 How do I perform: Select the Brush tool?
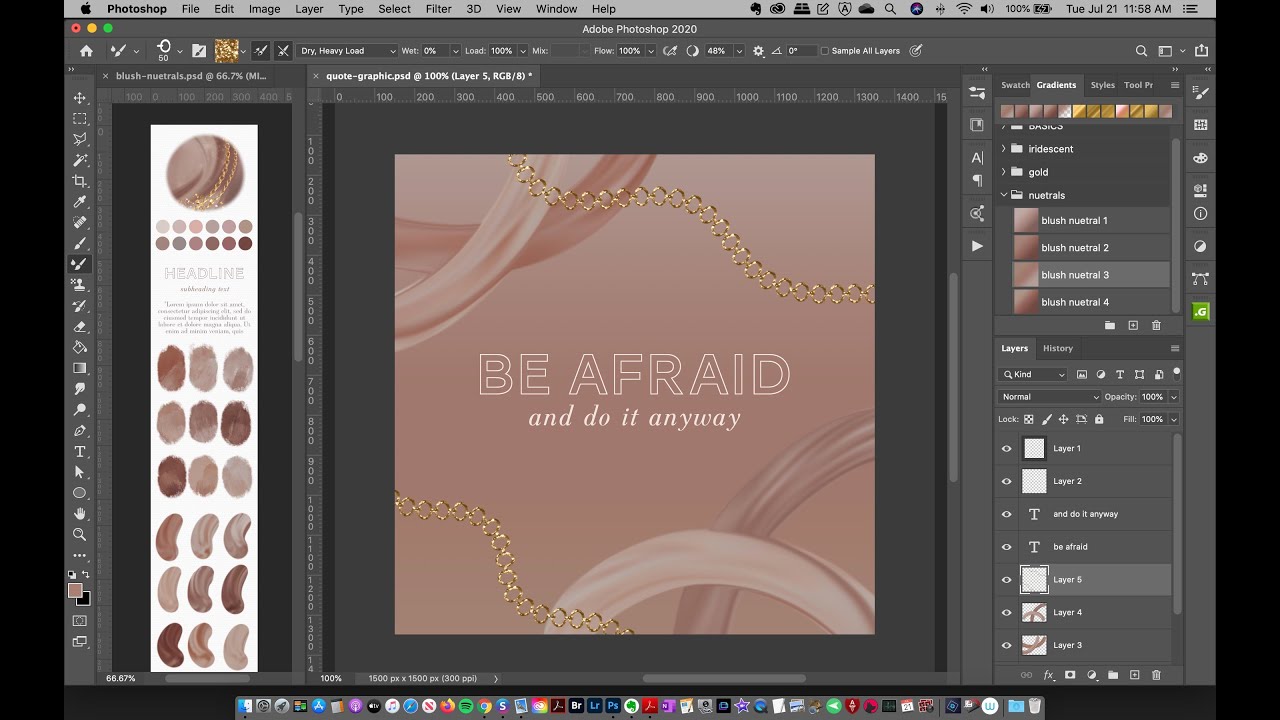[x=80, y=243]
